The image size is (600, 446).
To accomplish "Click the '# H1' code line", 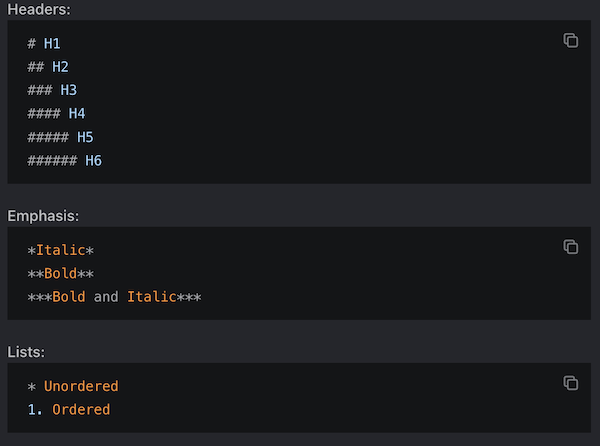I will [44, 44].
